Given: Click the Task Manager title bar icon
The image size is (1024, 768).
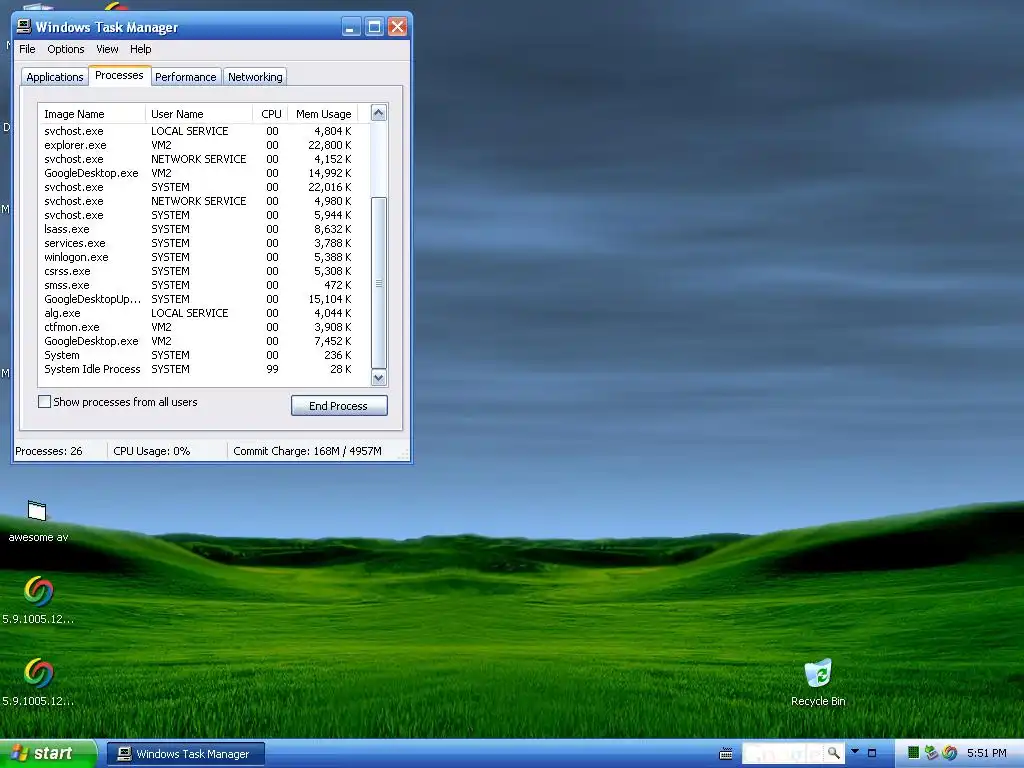Looking at the screenshot, I should tap(24, 26).
